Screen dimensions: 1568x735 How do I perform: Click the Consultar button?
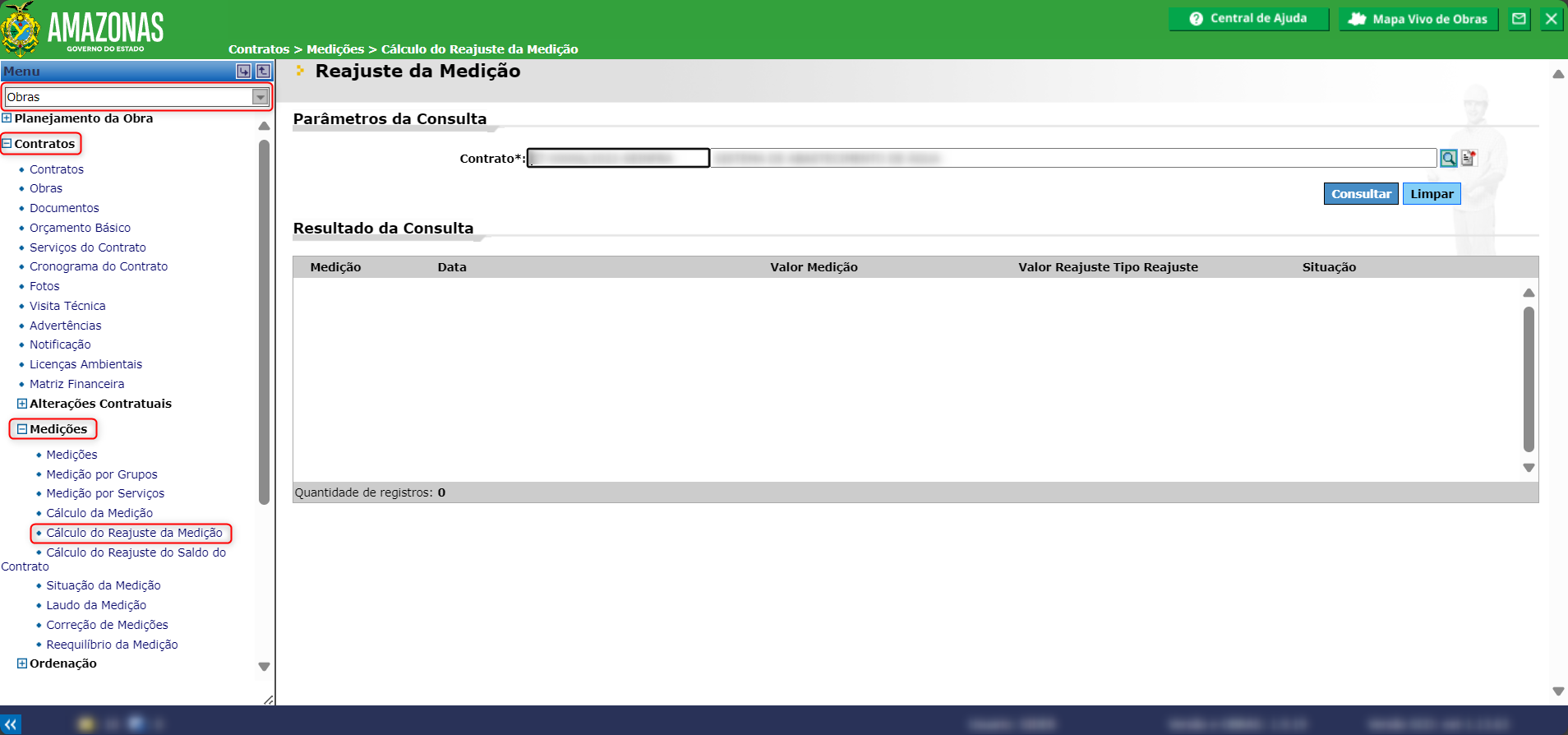click(1361, 194)
